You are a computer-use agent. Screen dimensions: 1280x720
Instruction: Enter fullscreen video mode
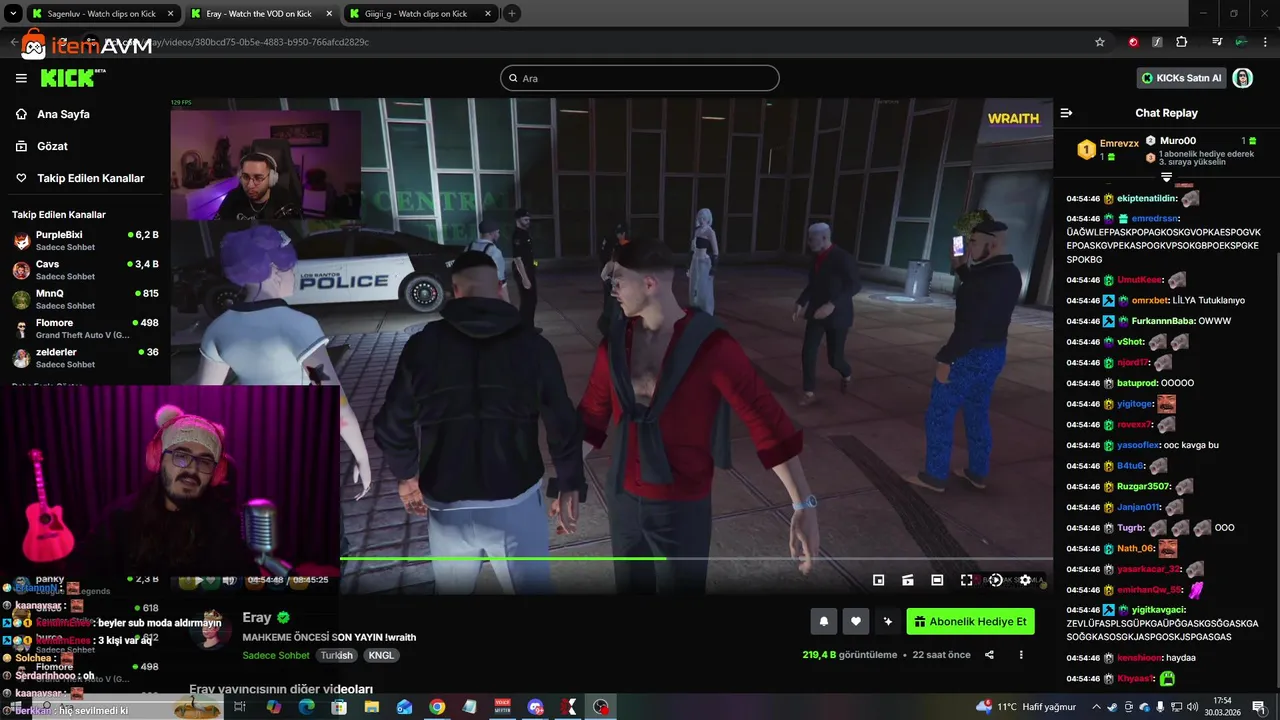pos(966,580)
